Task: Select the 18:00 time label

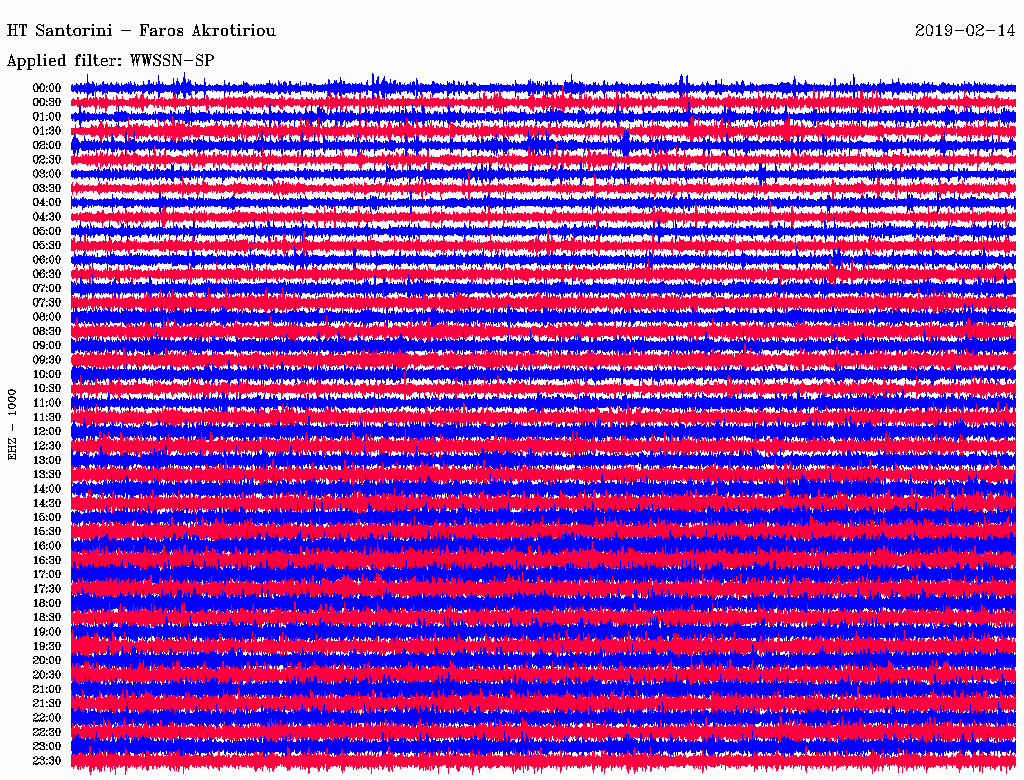Action: (x=47, y=604)
